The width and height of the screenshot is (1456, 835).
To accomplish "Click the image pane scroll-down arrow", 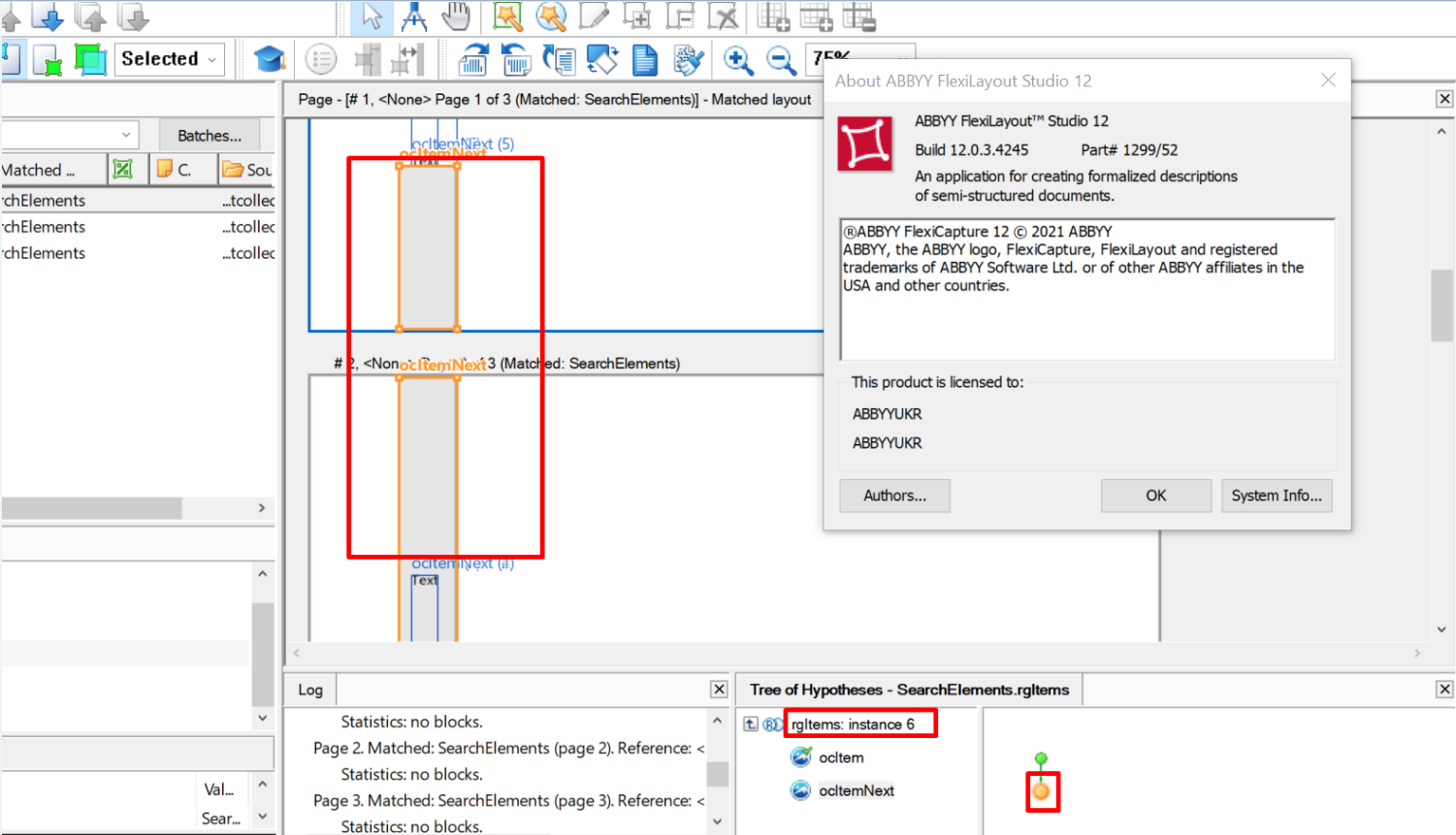I will [1441, 628].
